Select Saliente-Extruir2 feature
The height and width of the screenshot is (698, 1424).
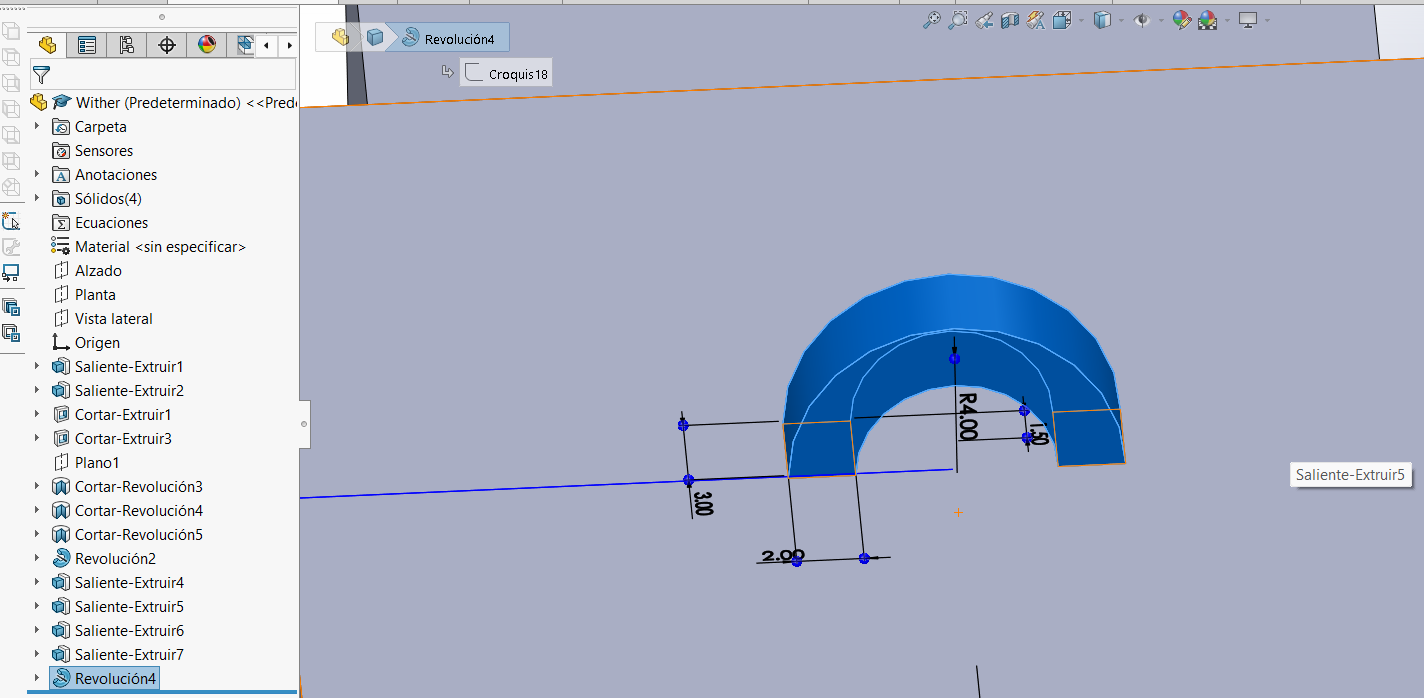[129, 391]
